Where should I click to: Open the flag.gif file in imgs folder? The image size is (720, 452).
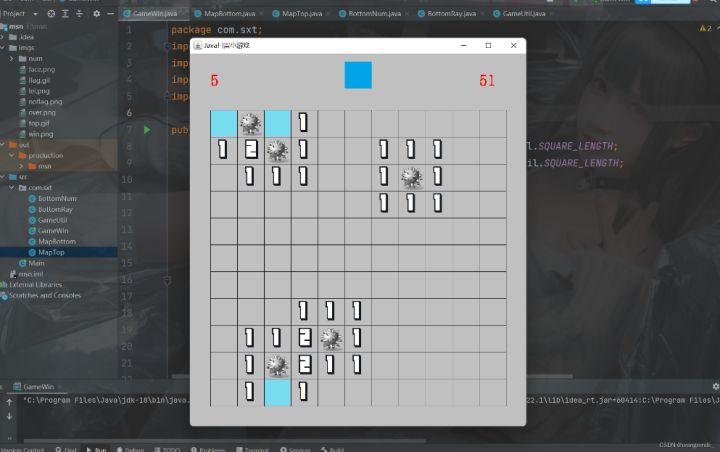[40, 80]
